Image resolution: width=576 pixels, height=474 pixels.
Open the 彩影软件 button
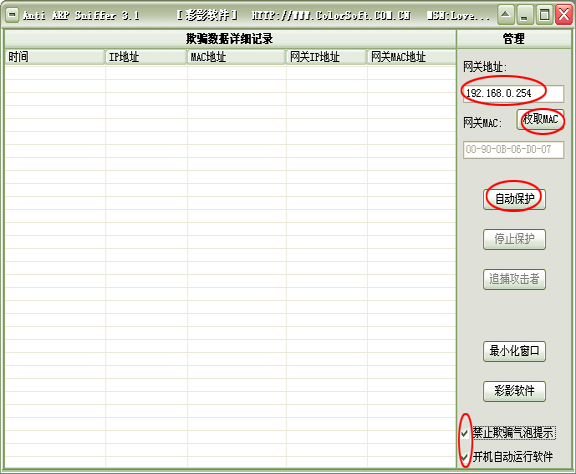[x=514, y=391]
